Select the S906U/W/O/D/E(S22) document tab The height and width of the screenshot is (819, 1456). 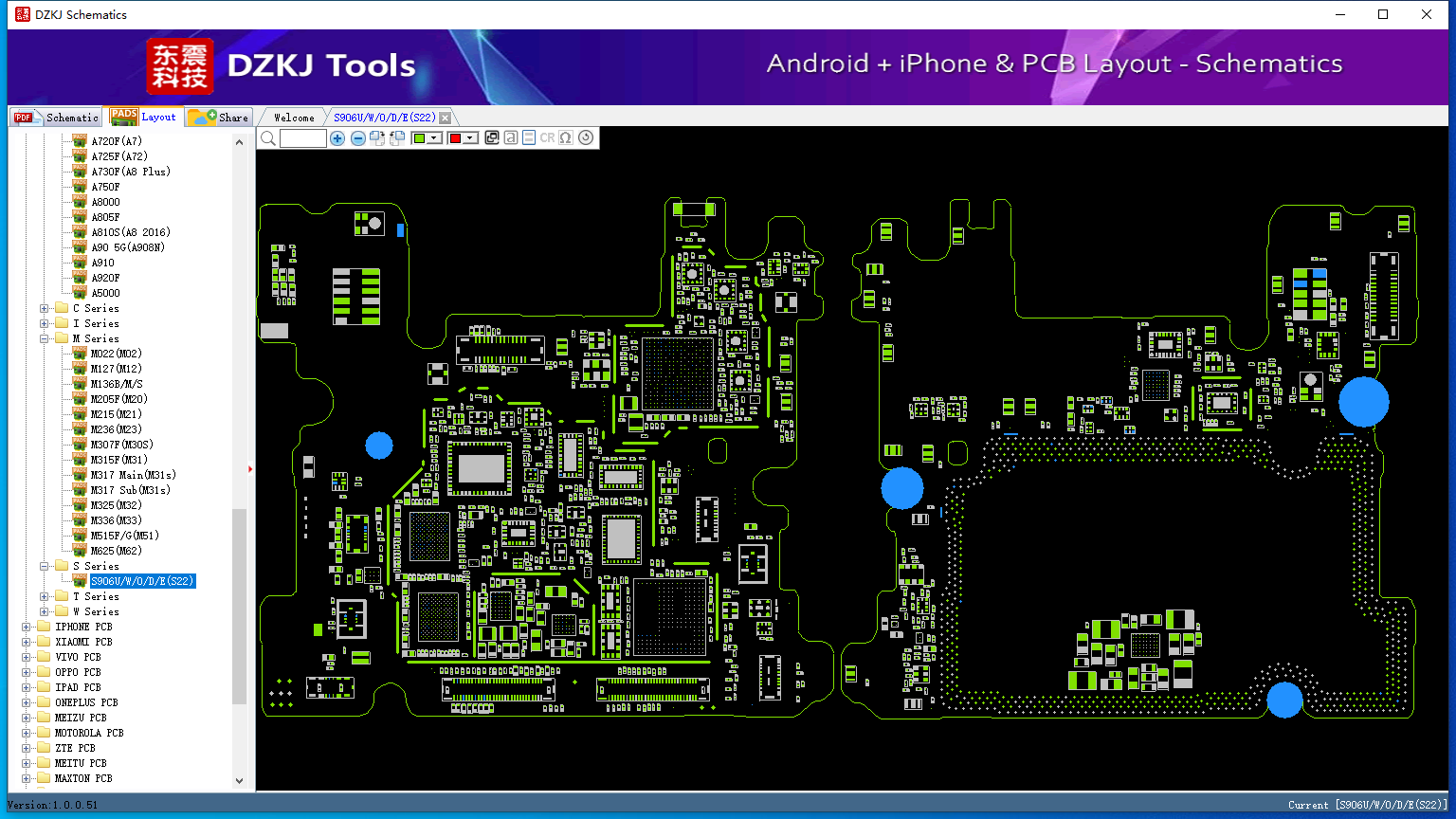[385, 118]
